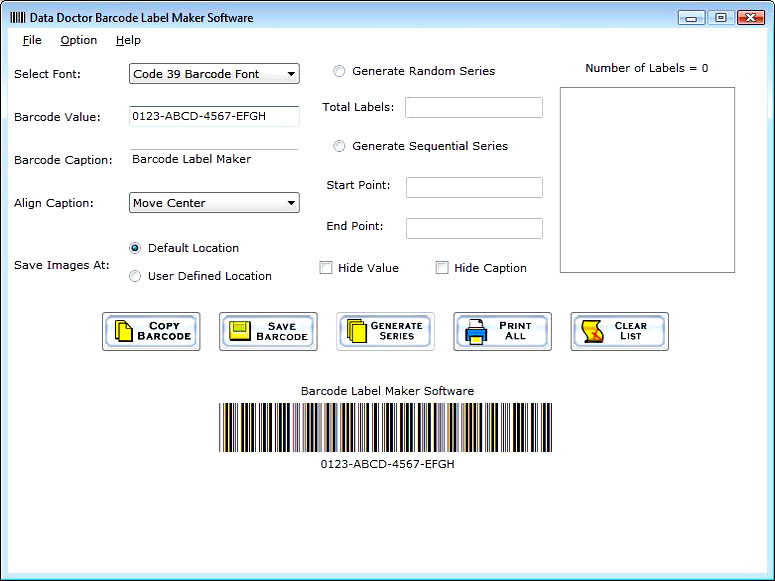The width and height of the screenshot is (775, 581).
Task: Open the File menu
Action: click(x=32, y=40)
